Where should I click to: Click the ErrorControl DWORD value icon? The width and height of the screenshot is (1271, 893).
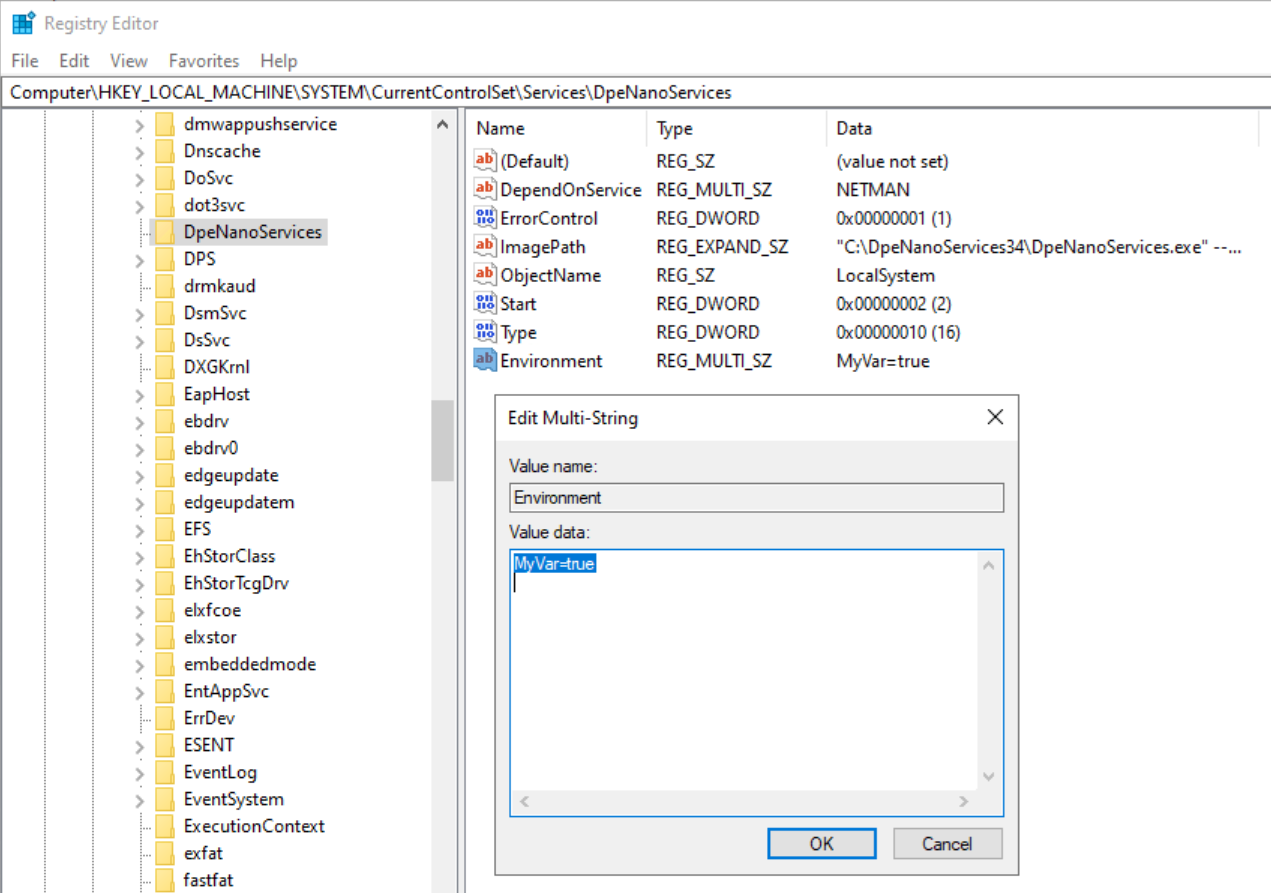[485, 218]
